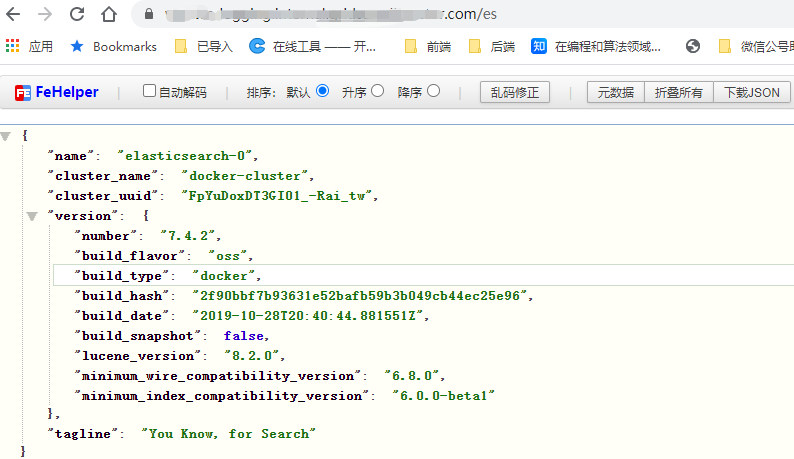Collapse the root JSON object triangle
The image size is (794, 459).
(6, 136)
